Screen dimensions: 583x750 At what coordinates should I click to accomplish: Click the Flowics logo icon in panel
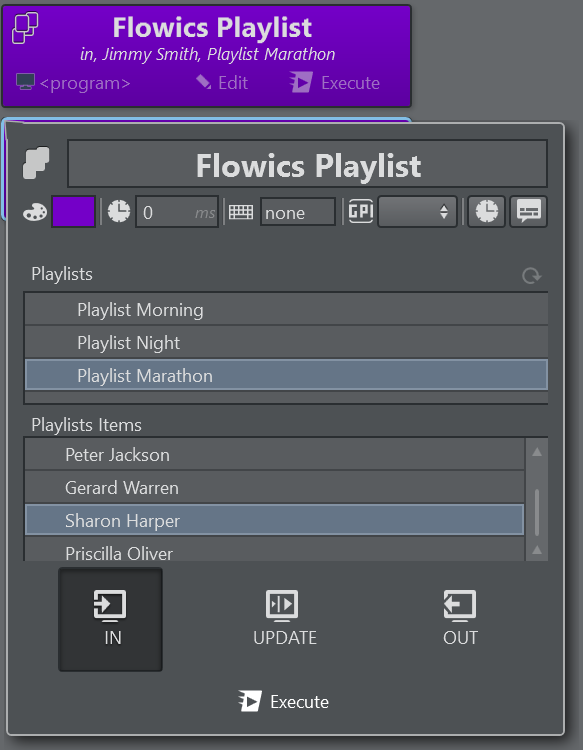click(x=36, y=163)
